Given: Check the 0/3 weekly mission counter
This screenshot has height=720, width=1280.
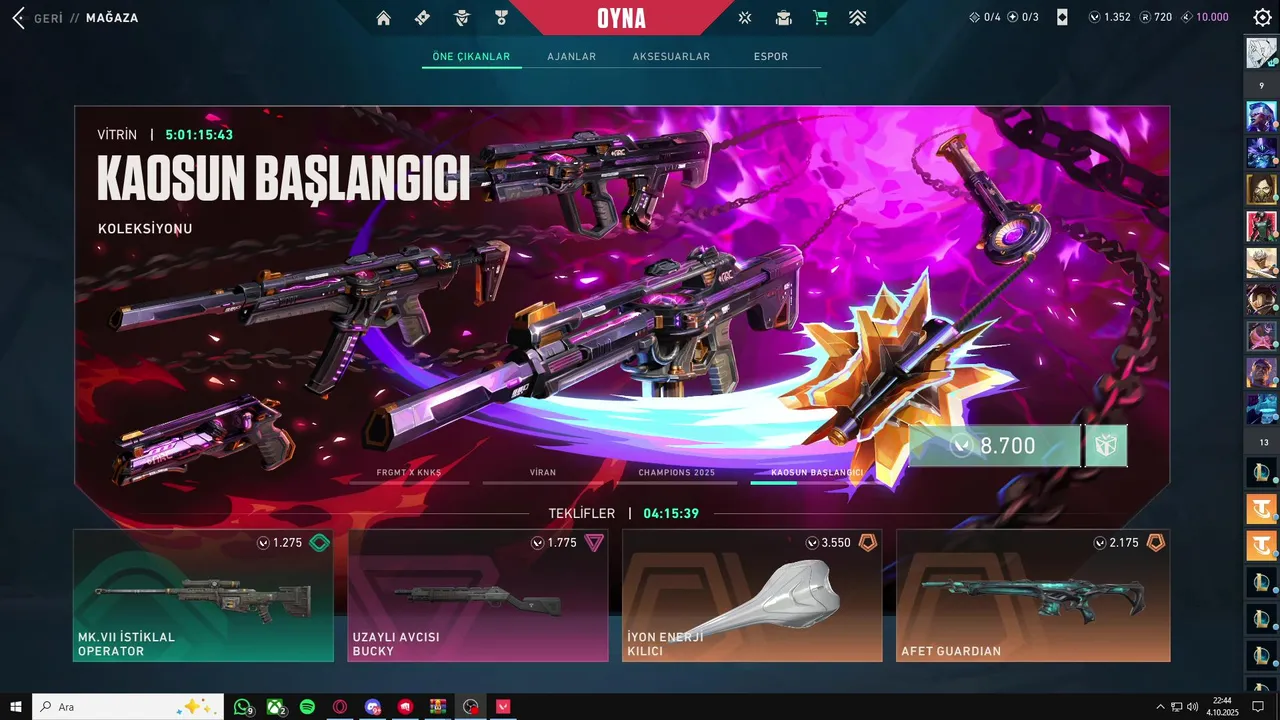Looking at the screenshot, I should [x=1023, y=17].
